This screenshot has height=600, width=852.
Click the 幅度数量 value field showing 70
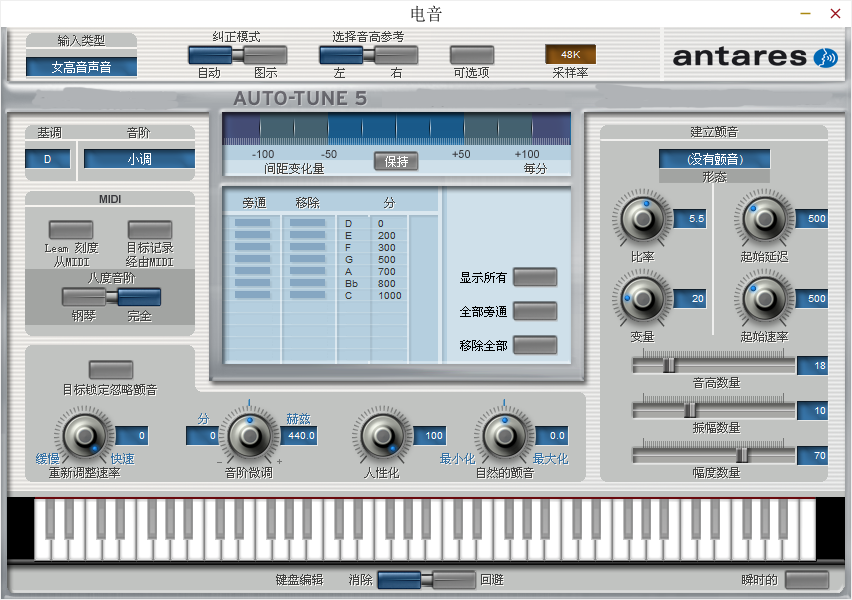(x=812, y=455)
